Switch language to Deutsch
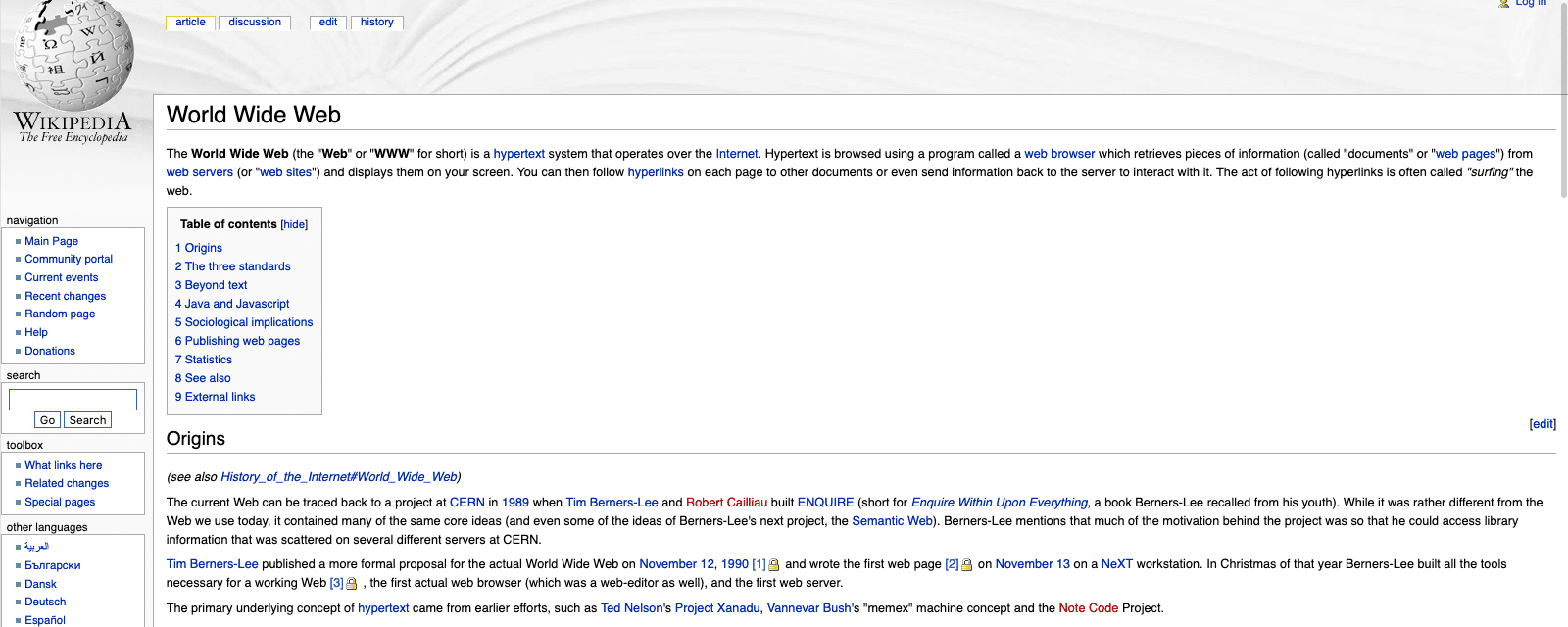 (45, 602)
